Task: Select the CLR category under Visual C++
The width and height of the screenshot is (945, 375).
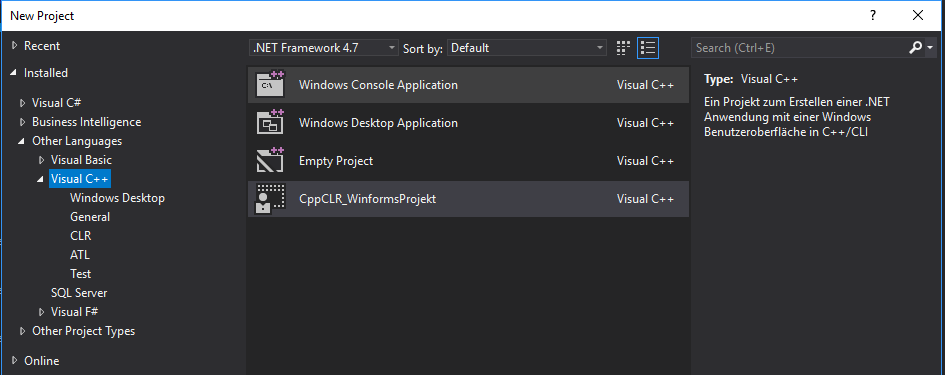Action: (x=81, y=236)
